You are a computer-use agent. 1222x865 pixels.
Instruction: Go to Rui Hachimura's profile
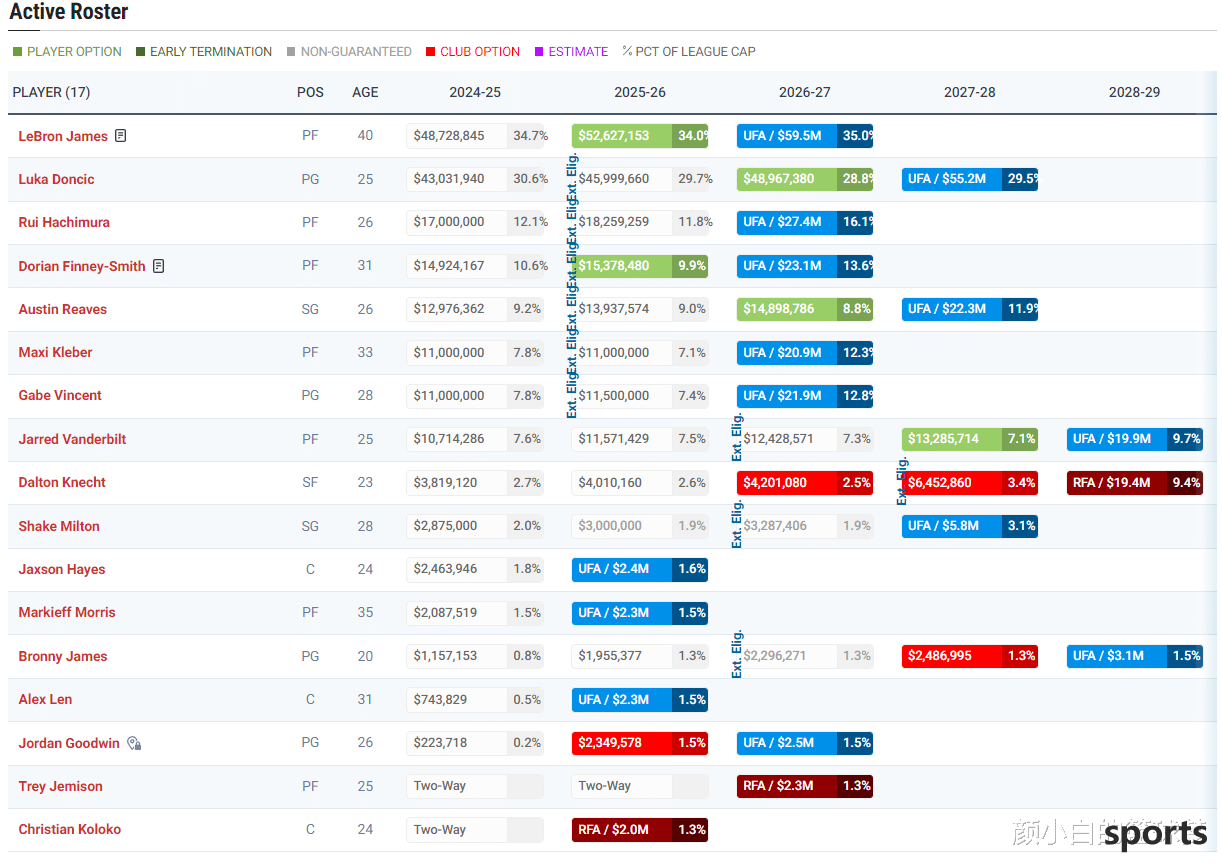(x=64, y=222)
